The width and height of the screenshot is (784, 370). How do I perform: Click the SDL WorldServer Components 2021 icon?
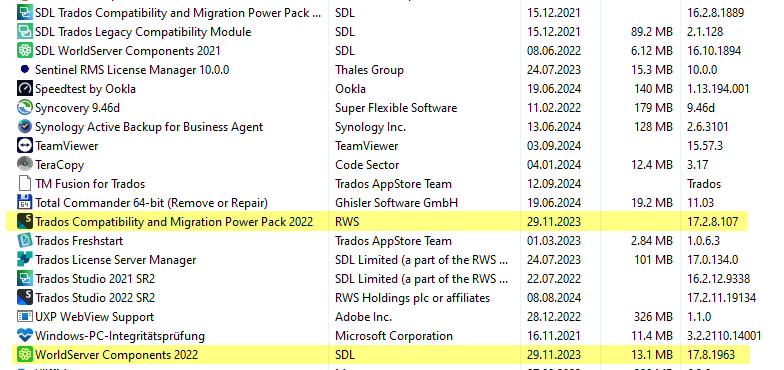[24, 50]
